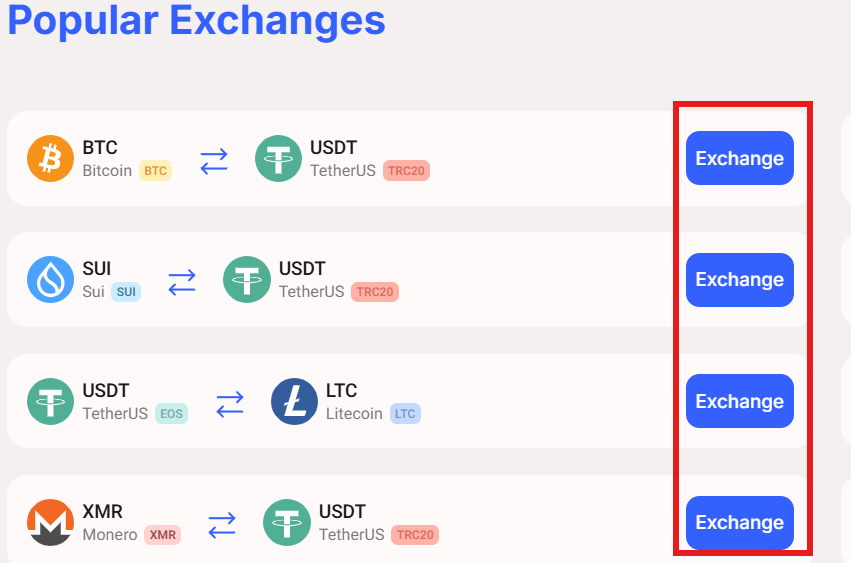Click the blue SUI droplet icon
The image size is (851, 563).
click(50, 280)
